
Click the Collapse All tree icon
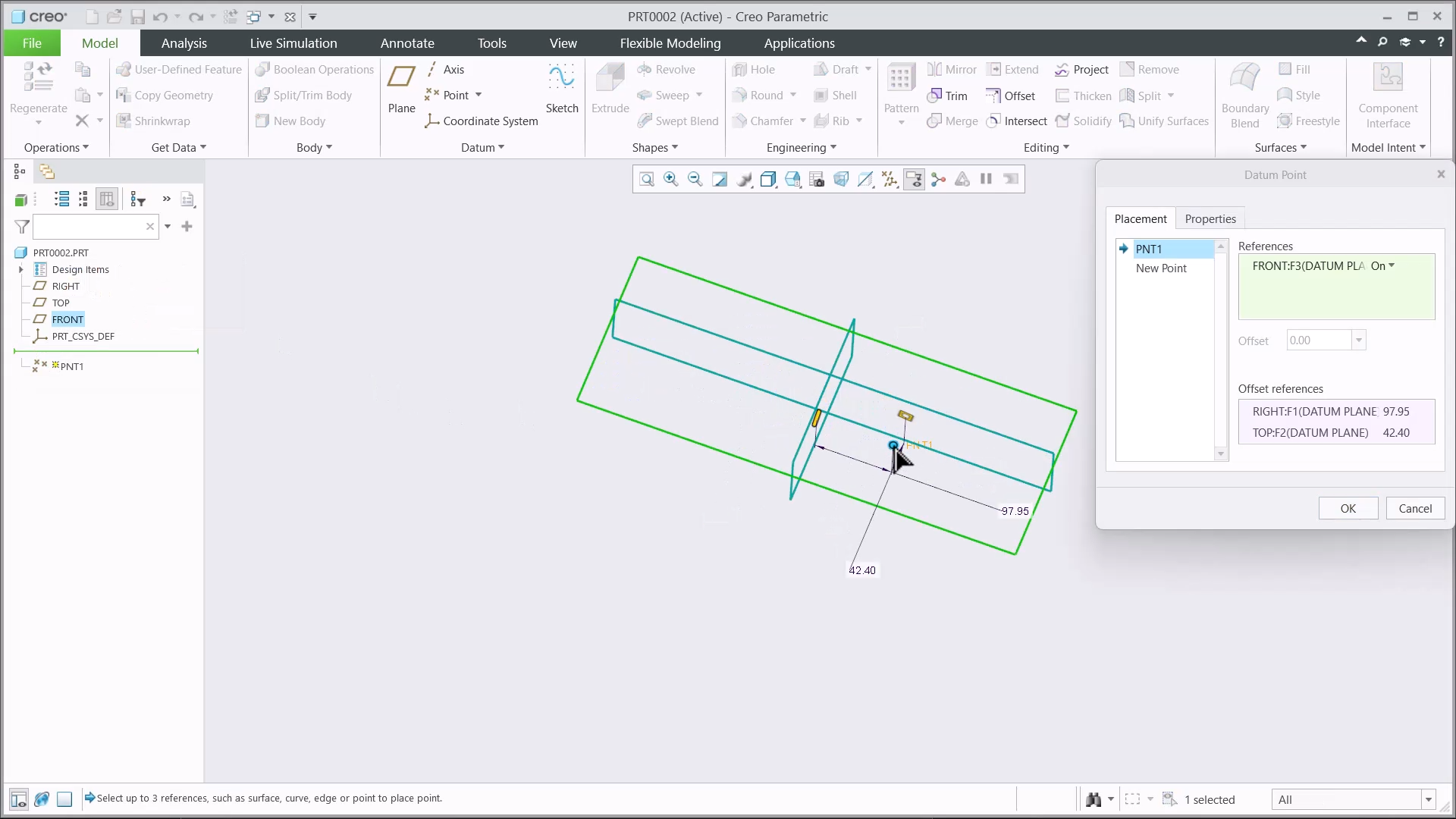point(83,199)
